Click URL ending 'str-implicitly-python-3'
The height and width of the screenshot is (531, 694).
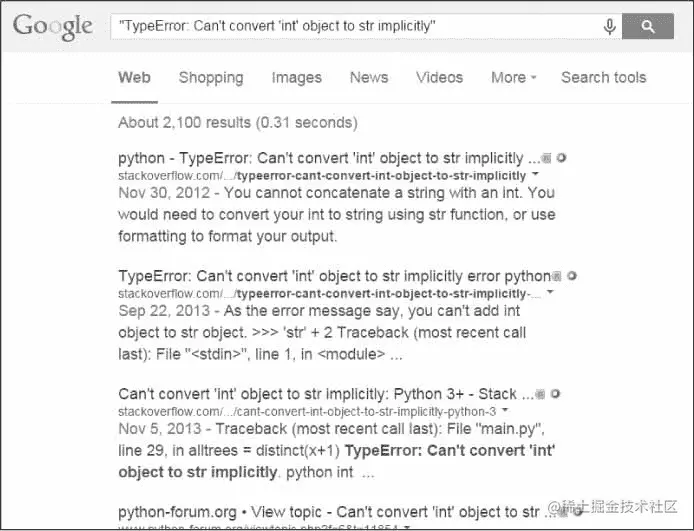tap(307, 412)
